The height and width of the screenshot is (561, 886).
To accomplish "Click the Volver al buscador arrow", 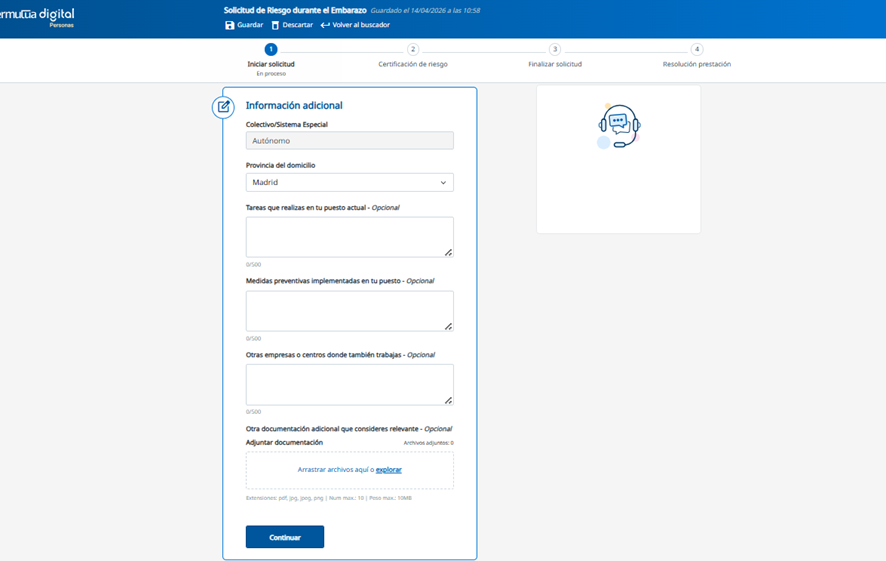I will tap(325, 25).
